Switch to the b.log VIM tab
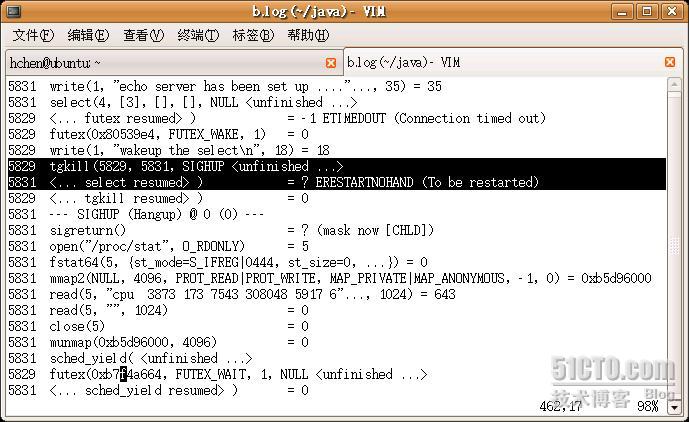The width and height of the screenshot is (689, 422). coord(513,62)
